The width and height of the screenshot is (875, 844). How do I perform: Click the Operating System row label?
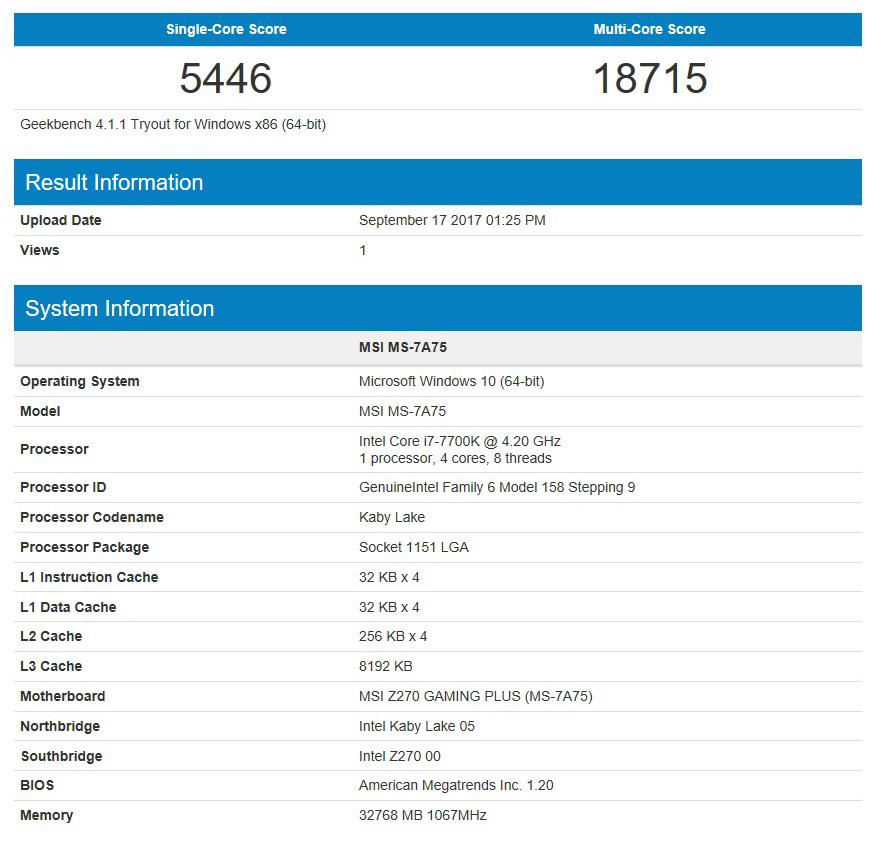click(80, 381)
